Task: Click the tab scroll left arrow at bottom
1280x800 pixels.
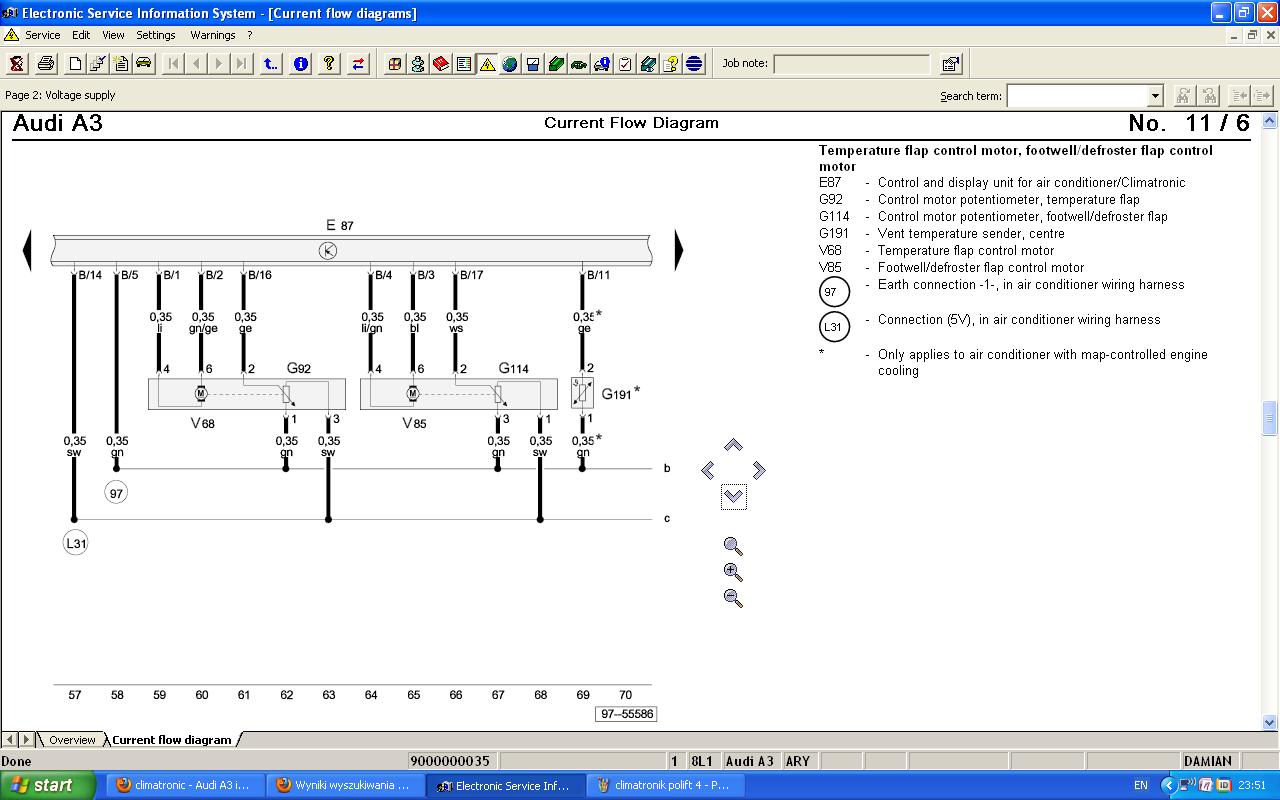Action: 10,740
